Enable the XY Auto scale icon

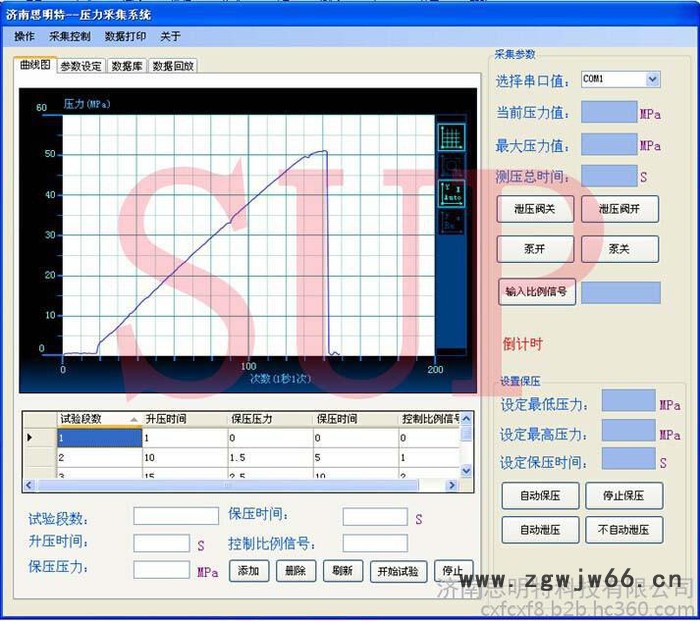[x=450, y=191]
